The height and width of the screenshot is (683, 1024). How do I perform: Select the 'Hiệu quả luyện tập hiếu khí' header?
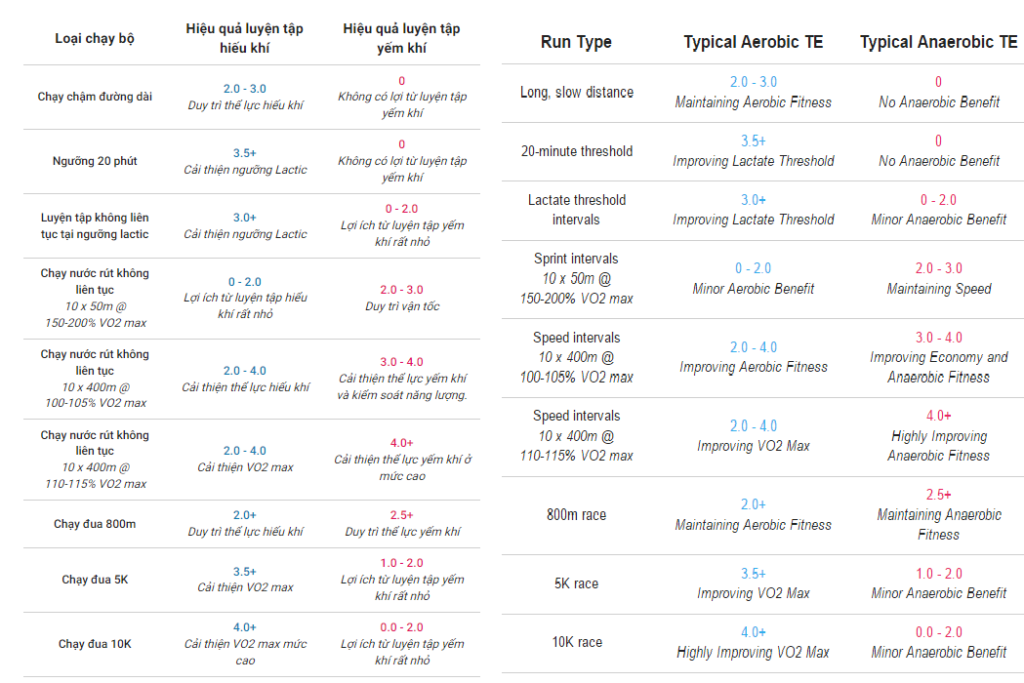[x=245, y=38]
